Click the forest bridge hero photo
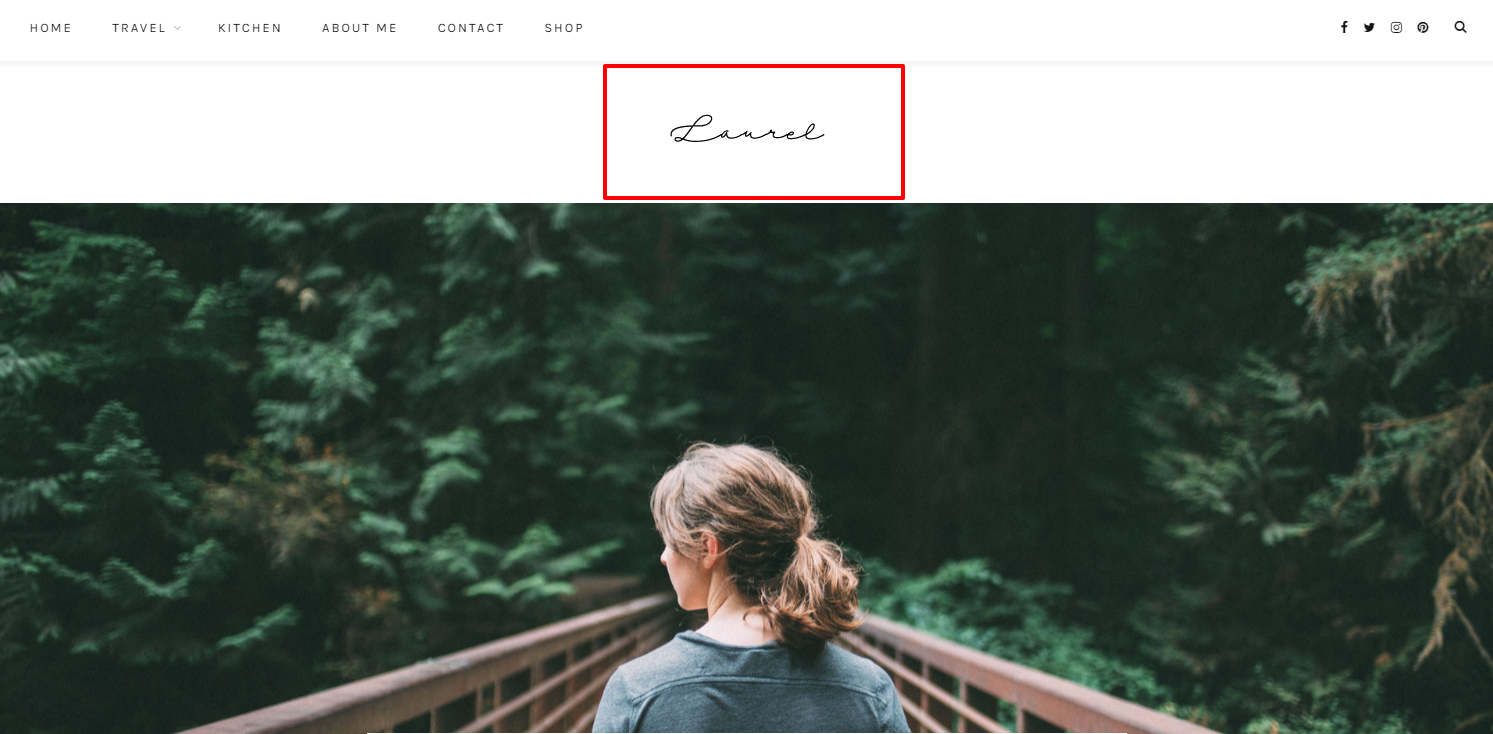The image size is (1493, 734). click(746, 468)
